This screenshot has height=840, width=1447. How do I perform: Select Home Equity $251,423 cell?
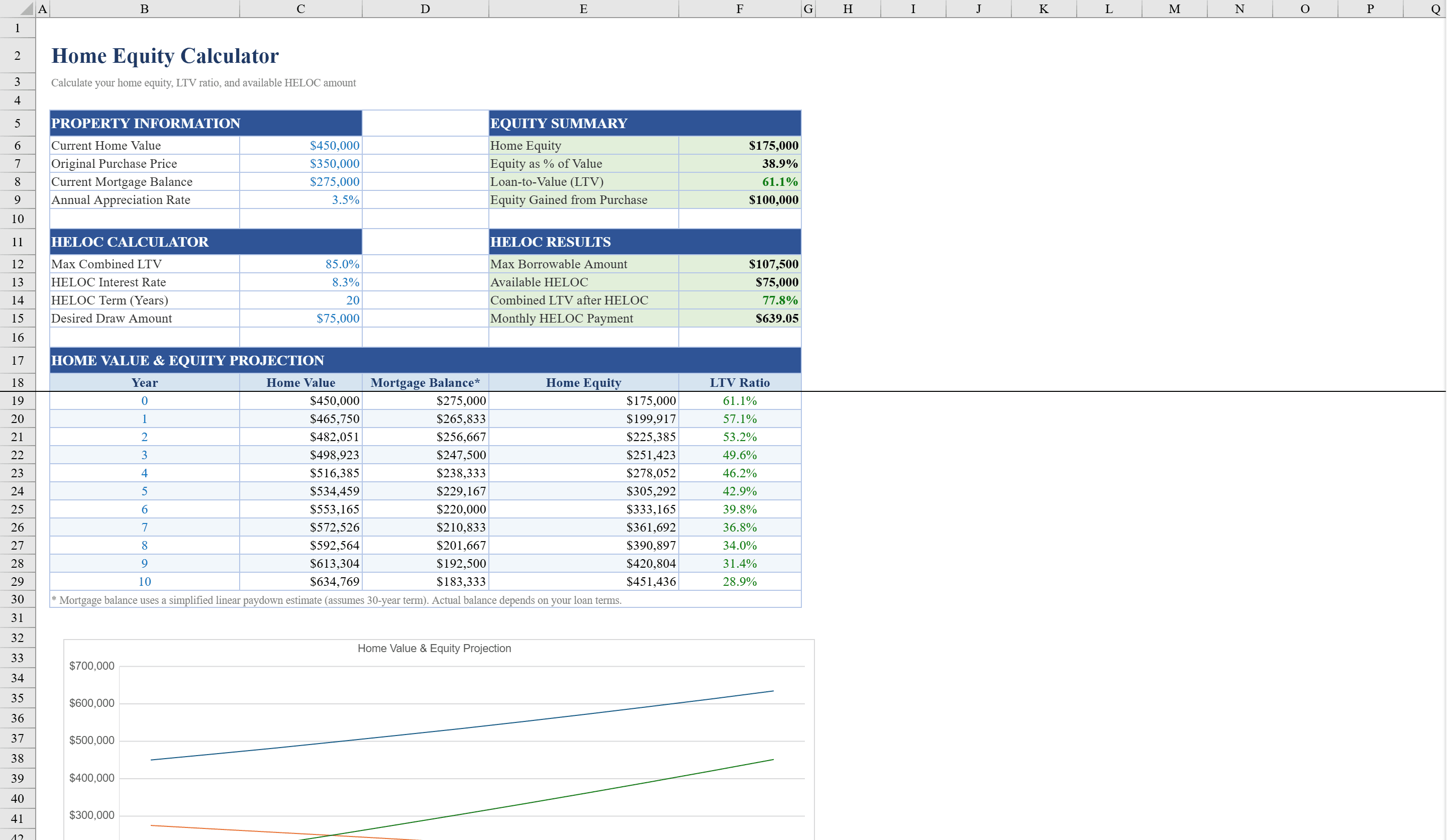pos(583,455)
